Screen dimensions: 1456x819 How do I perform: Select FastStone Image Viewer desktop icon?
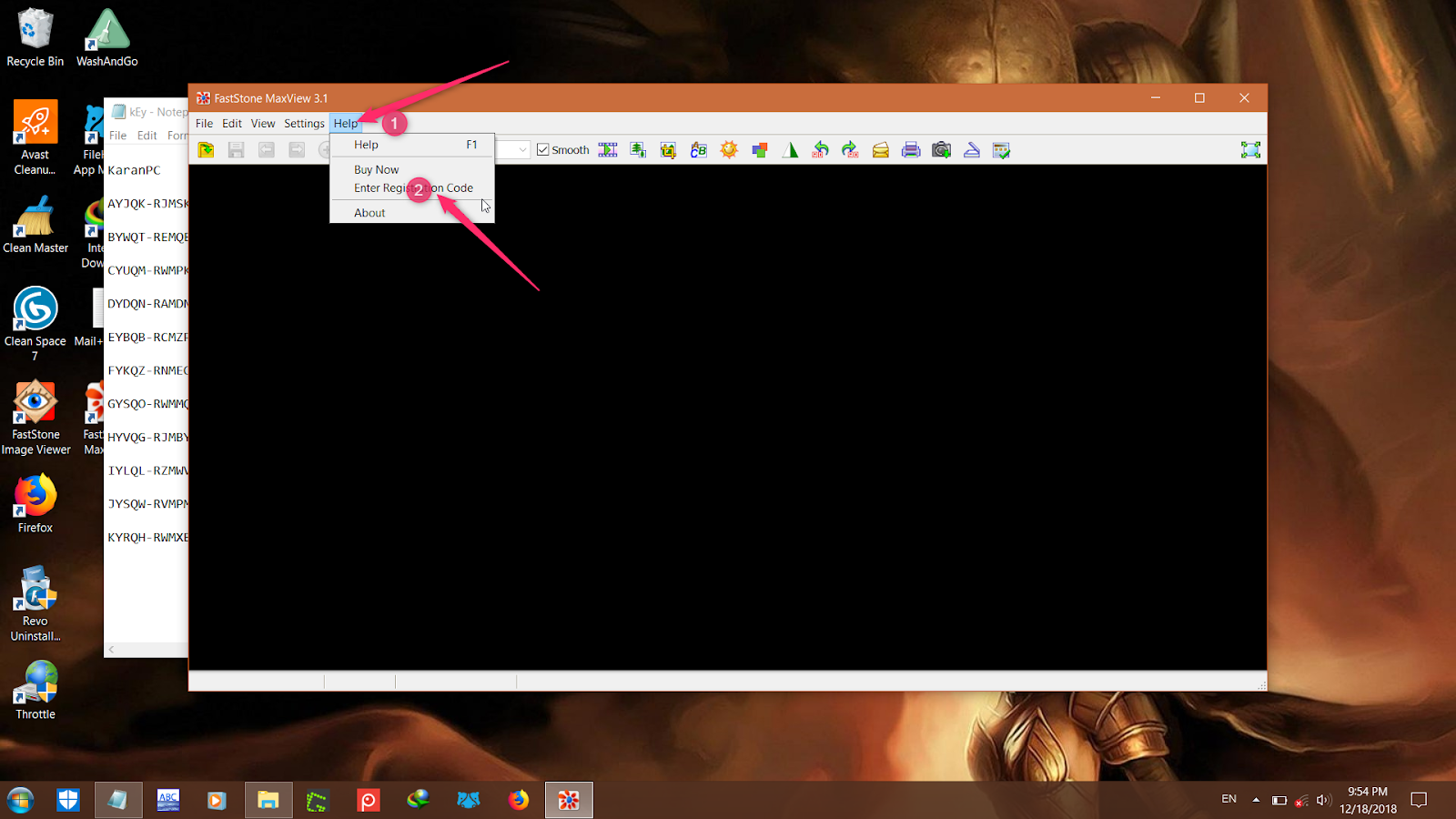pyautogui.click(x=35, y=418)
